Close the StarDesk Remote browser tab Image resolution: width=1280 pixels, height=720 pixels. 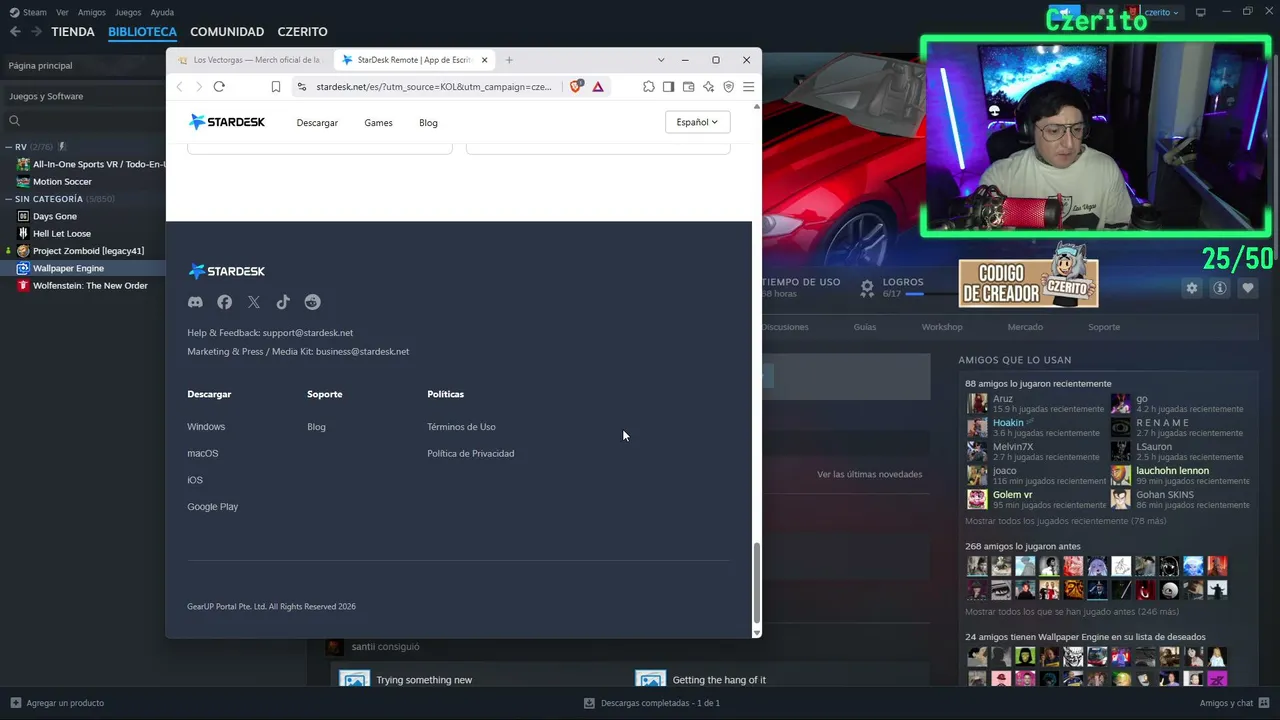coord(485,60)
